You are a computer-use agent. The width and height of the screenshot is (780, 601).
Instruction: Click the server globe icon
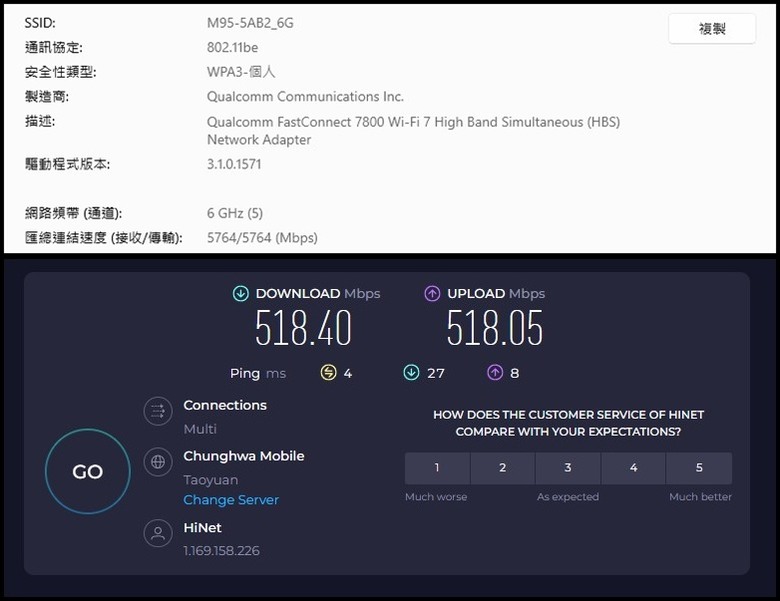coord(158,462)
